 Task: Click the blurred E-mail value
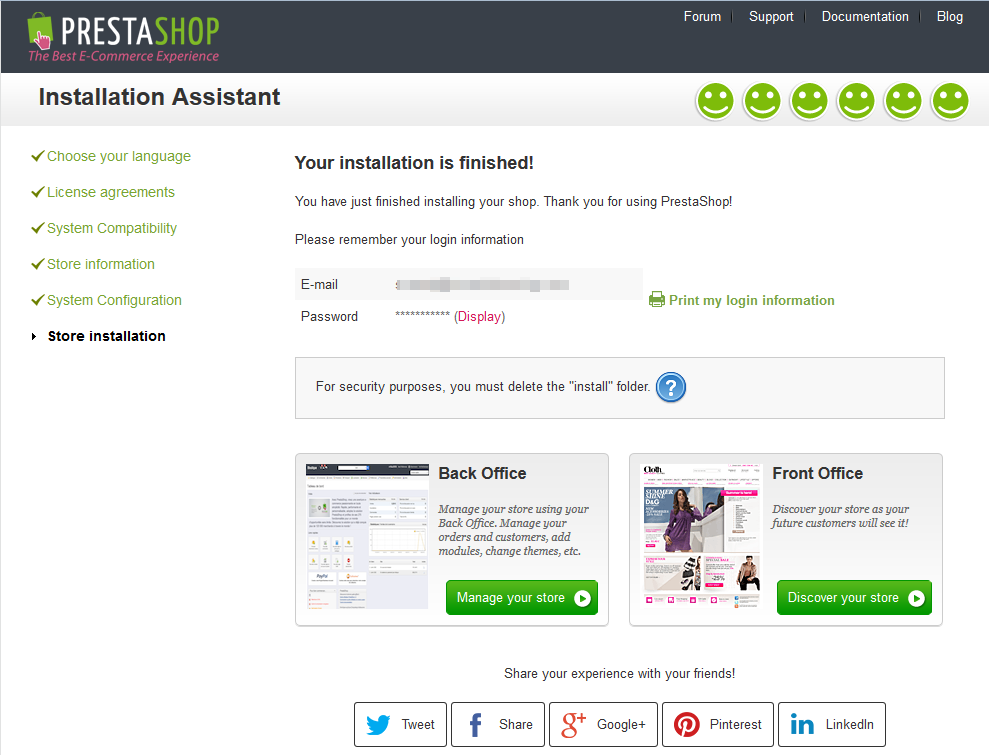tap(482, 284)
